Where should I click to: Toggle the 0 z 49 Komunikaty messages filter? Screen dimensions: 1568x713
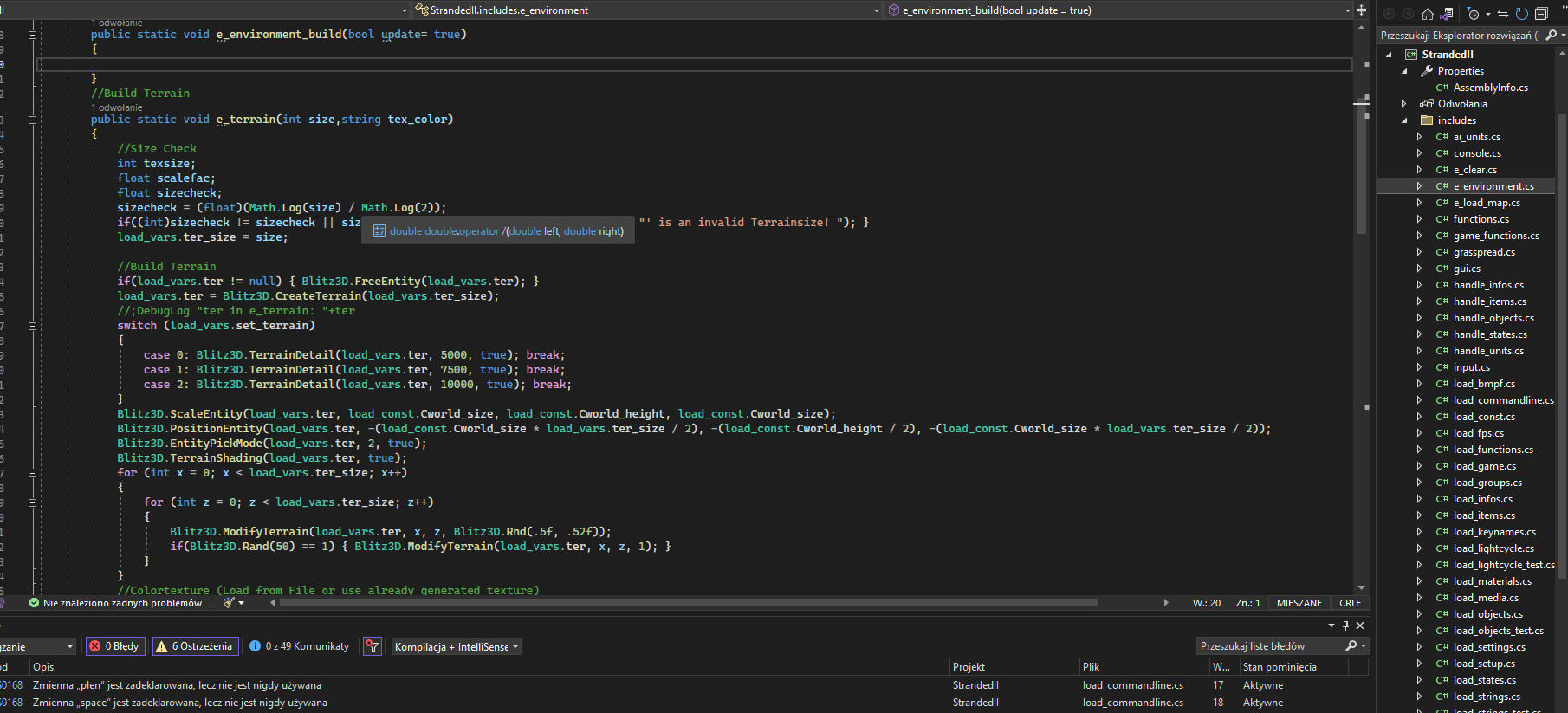click(300, 646)
